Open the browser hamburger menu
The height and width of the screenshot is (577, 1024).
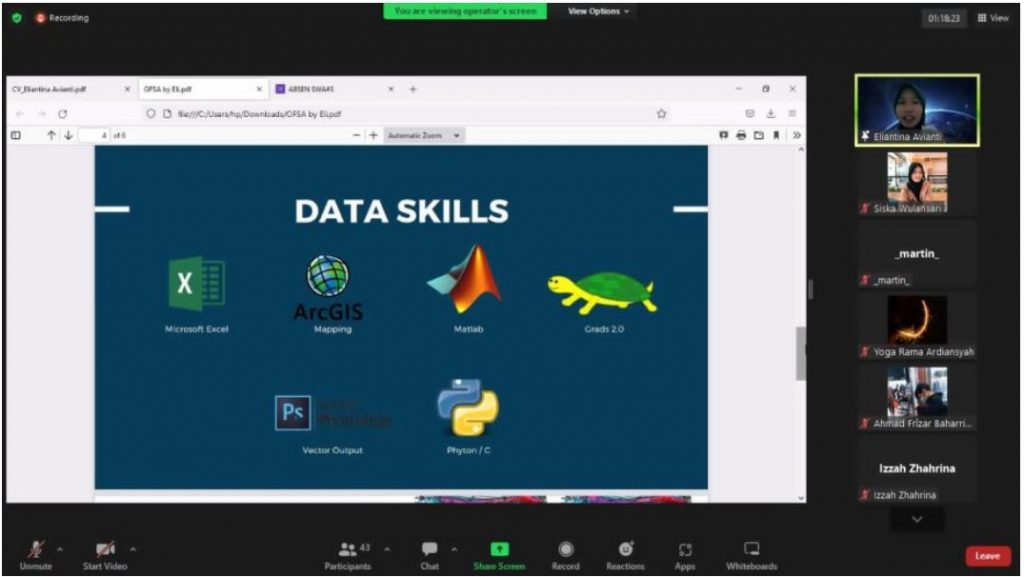click(792, 114)
